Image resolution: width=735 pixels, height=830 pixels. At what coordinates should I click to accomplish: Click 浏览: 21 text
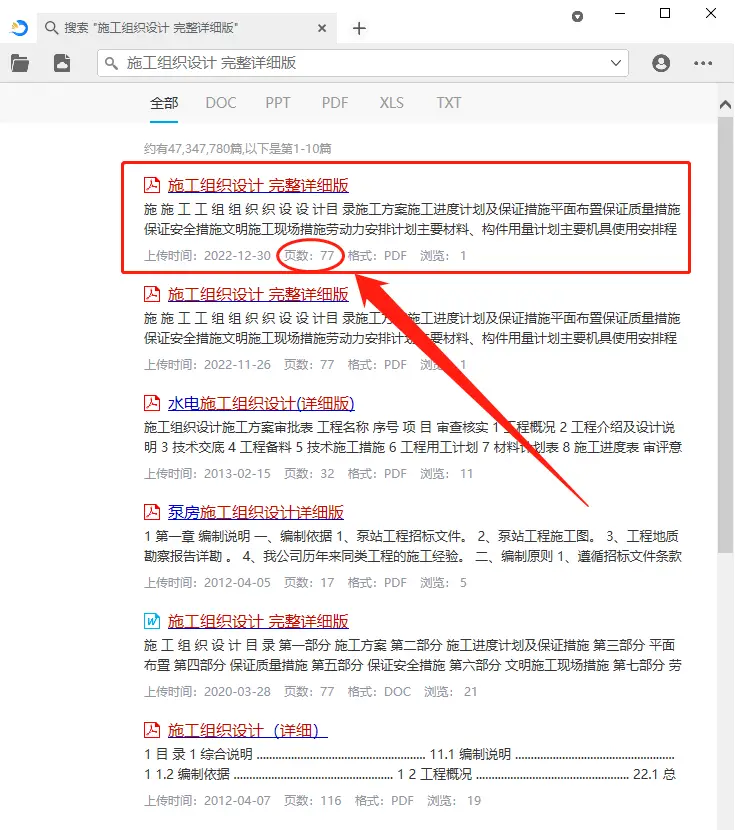(x=450, y=692)
